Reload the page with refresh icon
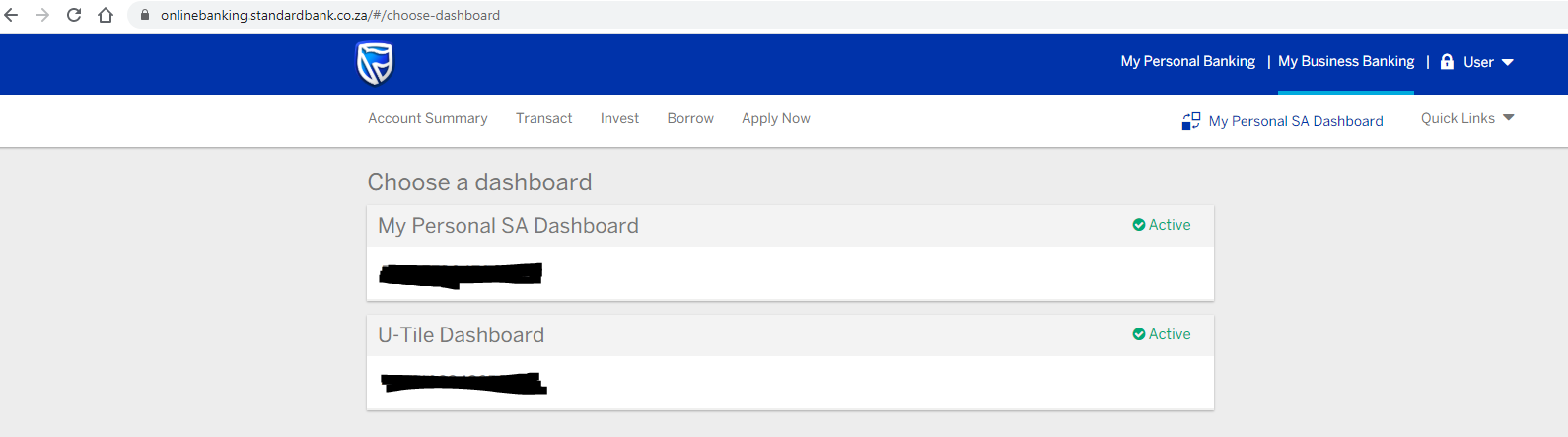The width and height of the screenshot is (1568, 437). pyautogui.click(x=74, y=15)
